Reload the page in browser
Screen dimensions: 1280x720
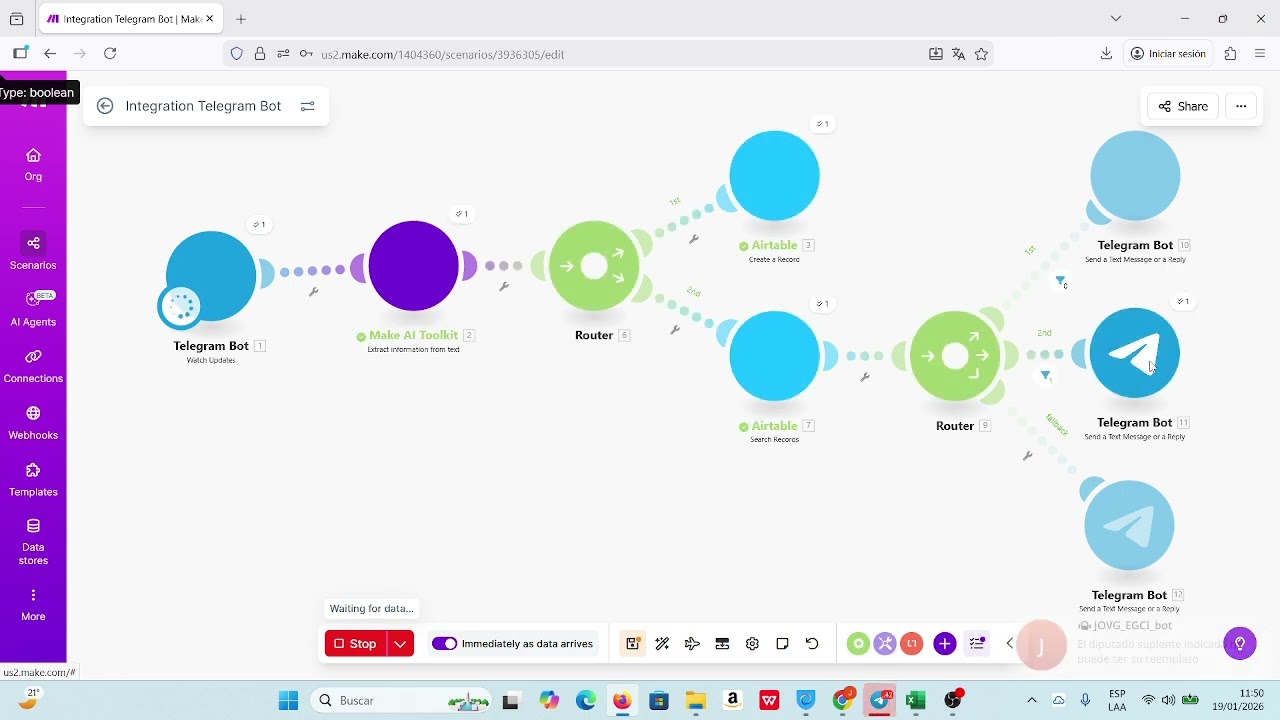[x=110, y=54]
